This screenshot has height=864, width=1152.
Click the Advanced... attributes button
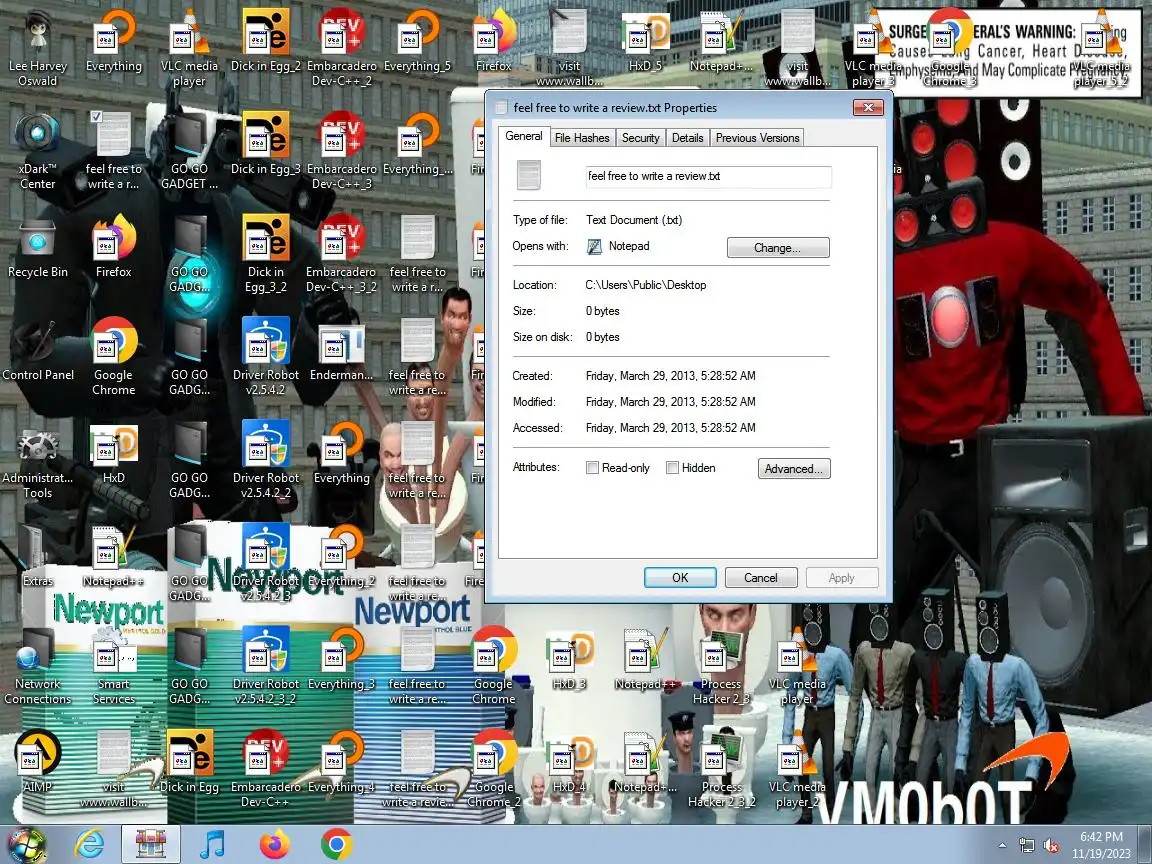click(793, 469)
